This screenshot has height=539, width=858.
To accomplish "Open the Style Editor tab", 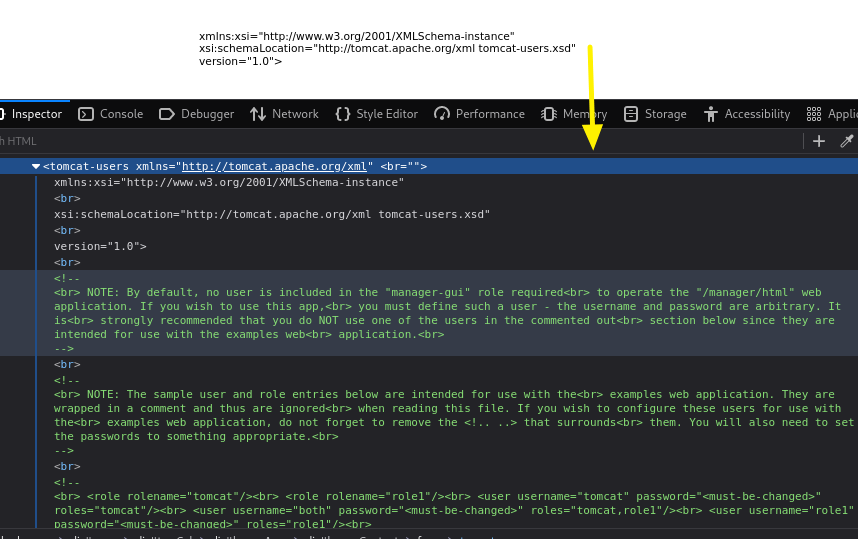I will [376, 114].
